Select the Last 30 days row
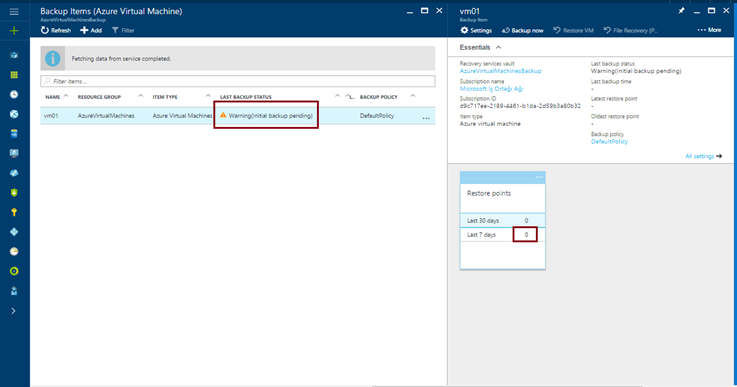 tap(502, 221)
